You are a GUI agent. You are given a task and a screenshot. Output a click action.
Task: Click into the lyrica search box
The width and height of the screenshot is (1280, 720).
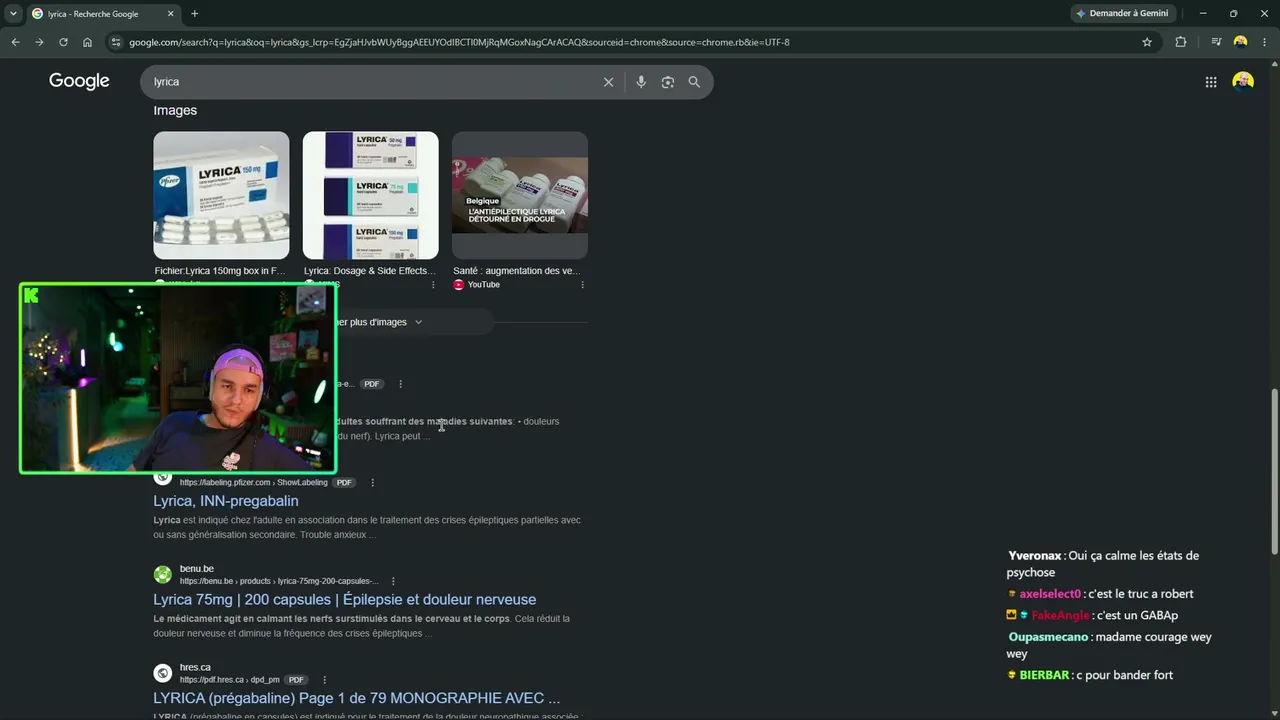[370, 82]
